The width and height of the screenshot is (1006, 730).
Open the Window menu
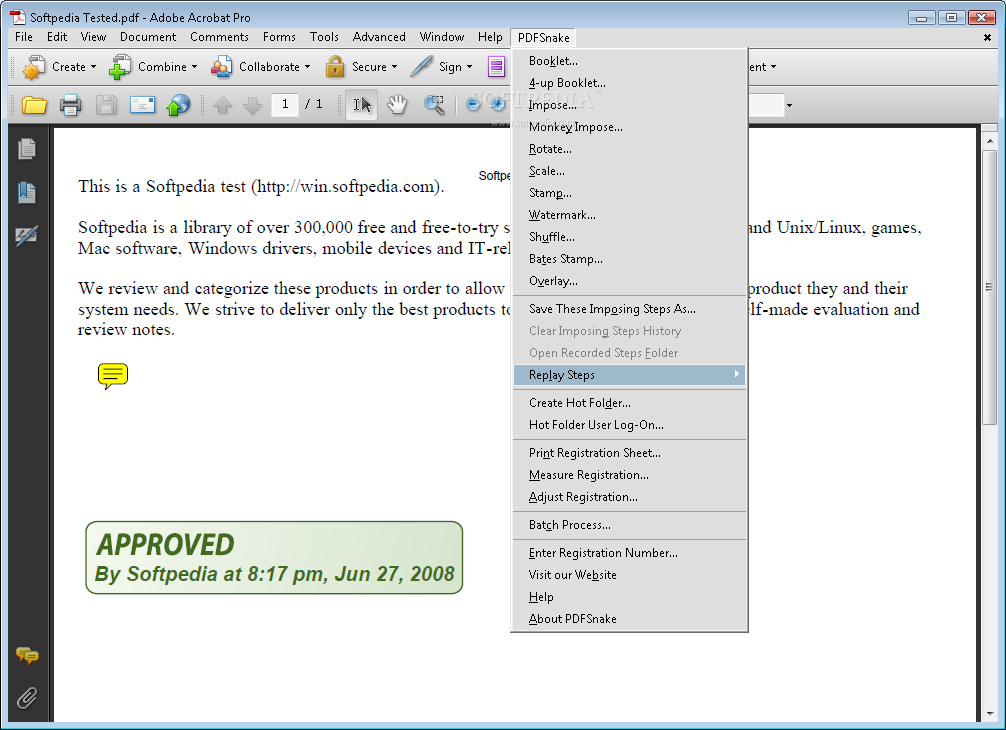441,37
